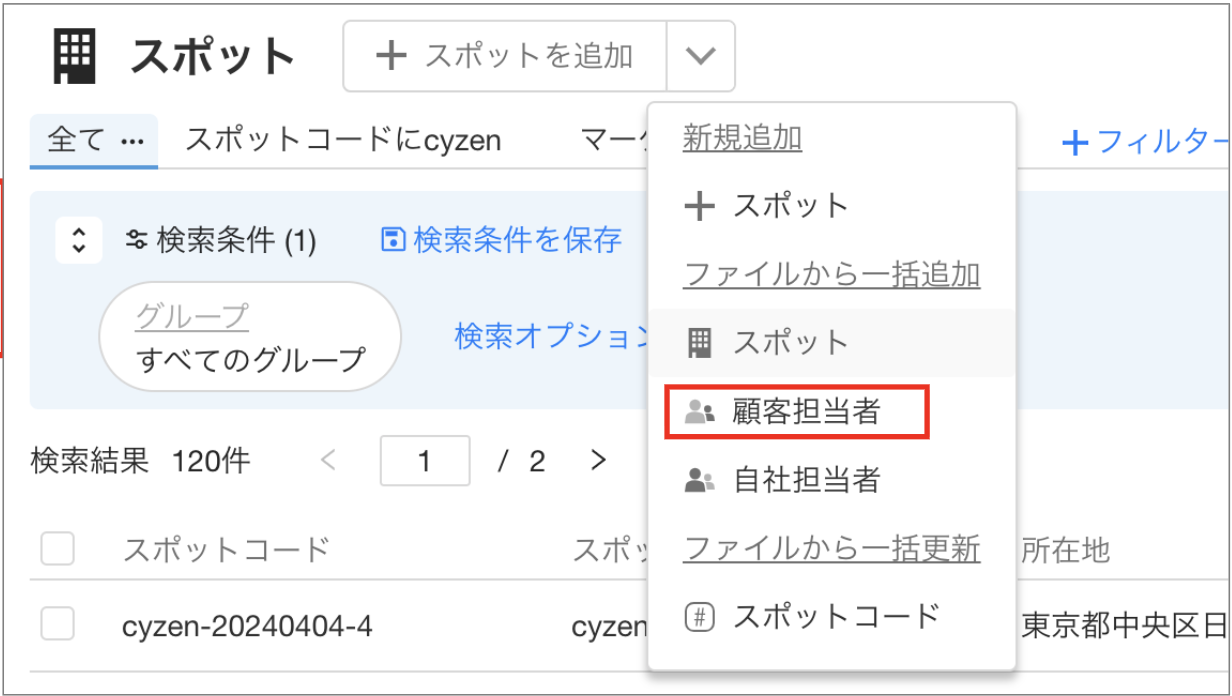The image size is (1232, 696).
Task: Click the スポットを追加 button
Action: [505, 56]
